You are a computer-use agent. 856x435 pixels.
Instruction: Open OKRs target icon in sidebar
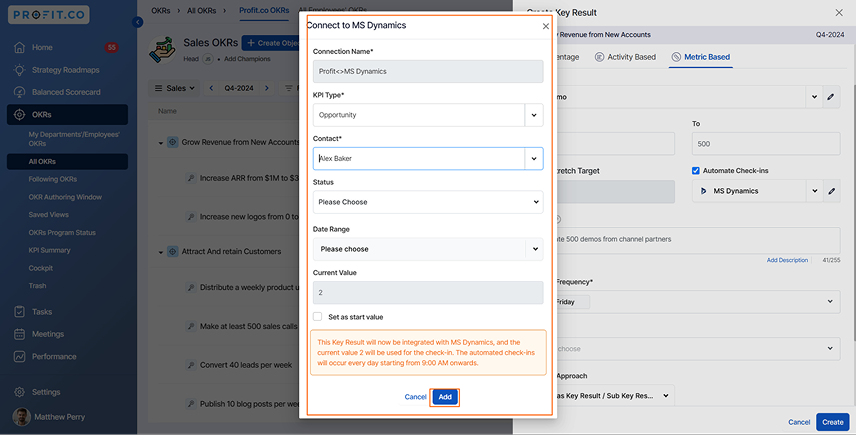tap(20, 115)
